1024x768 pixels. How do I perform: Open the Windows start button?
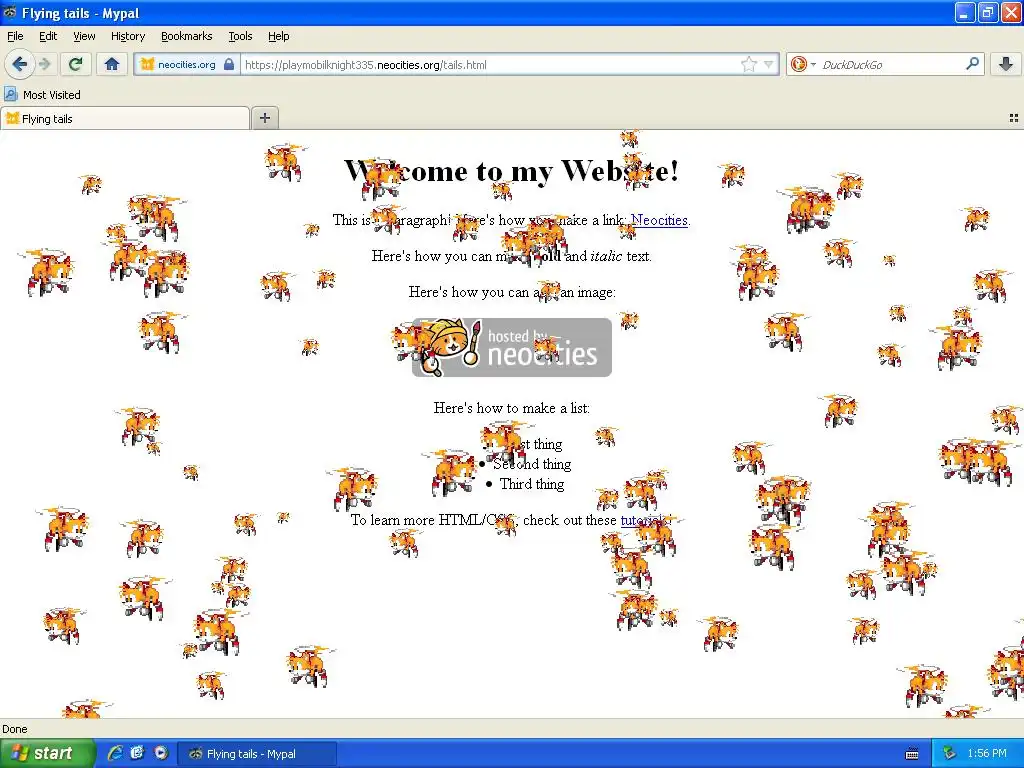tap(47, 754)
